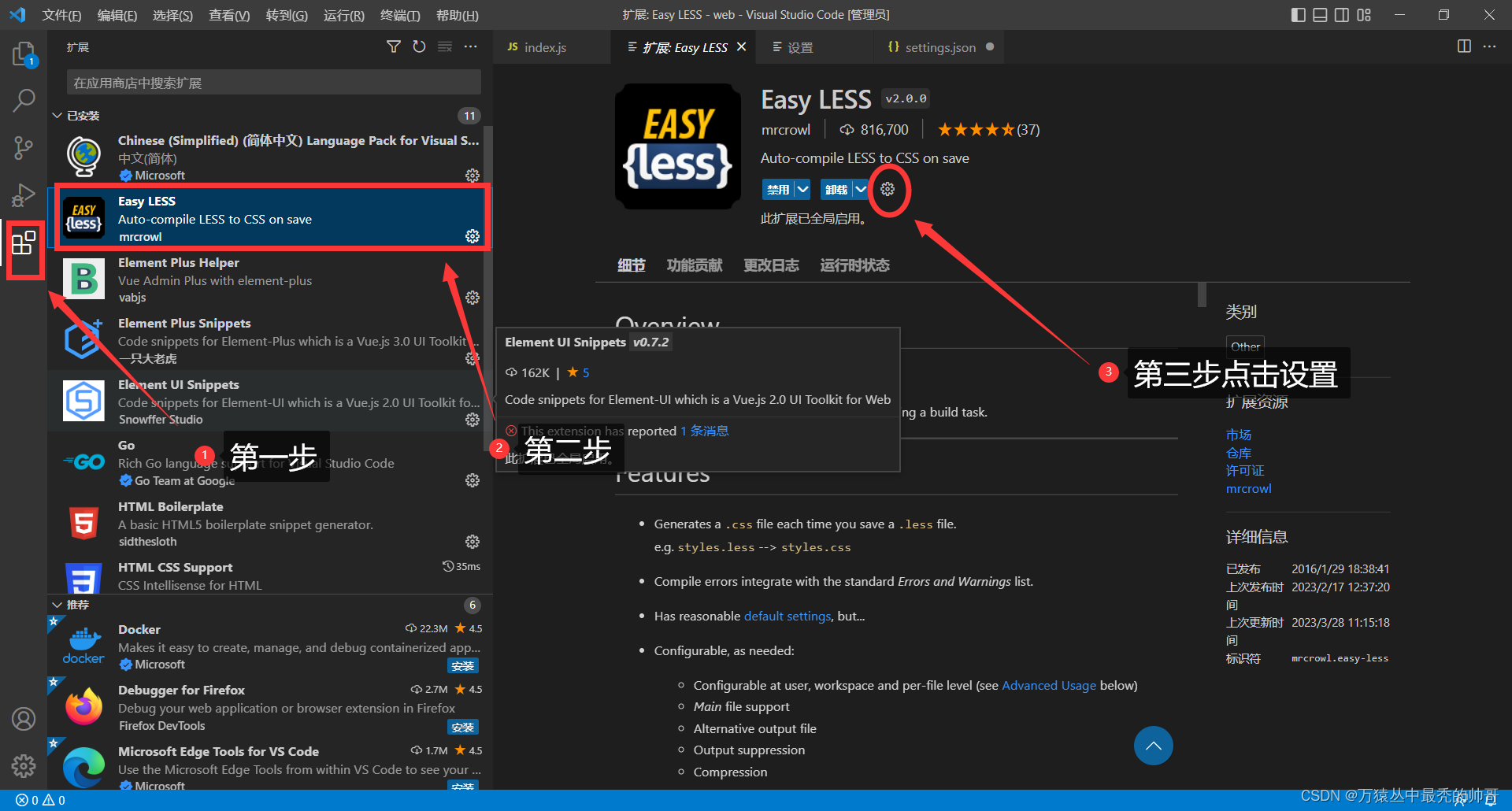The height and width of the screenshot is (811, 1512).
Task: Open 仓库 repository link
Action: 1238,453
